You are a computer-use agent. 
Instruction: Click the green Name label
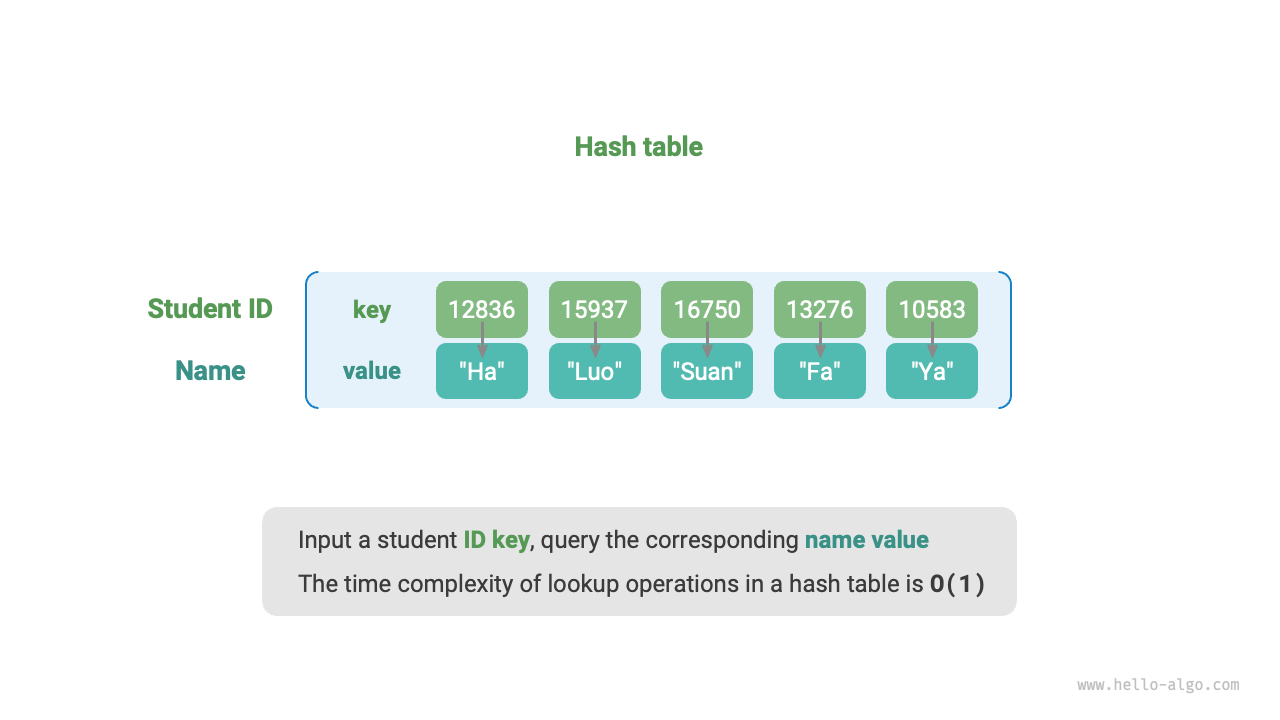coord(210,371)
